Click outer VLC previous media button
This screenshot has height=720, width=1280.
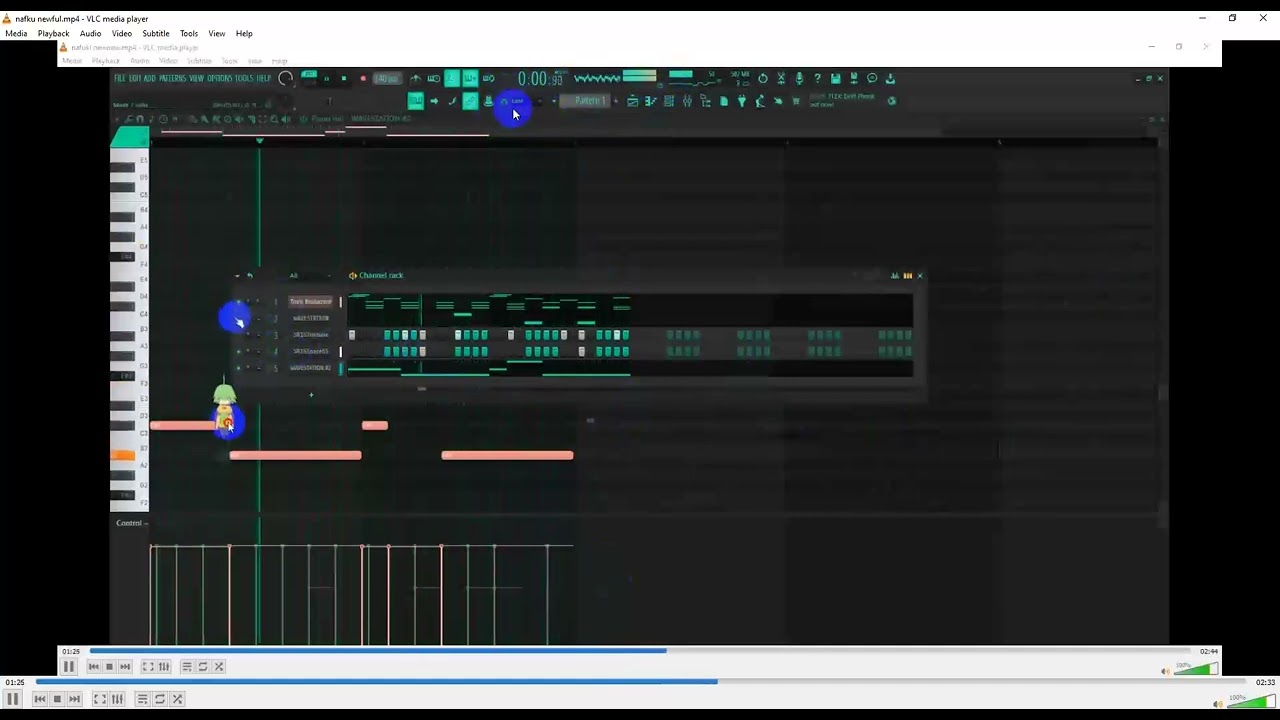tap(40, 699)
